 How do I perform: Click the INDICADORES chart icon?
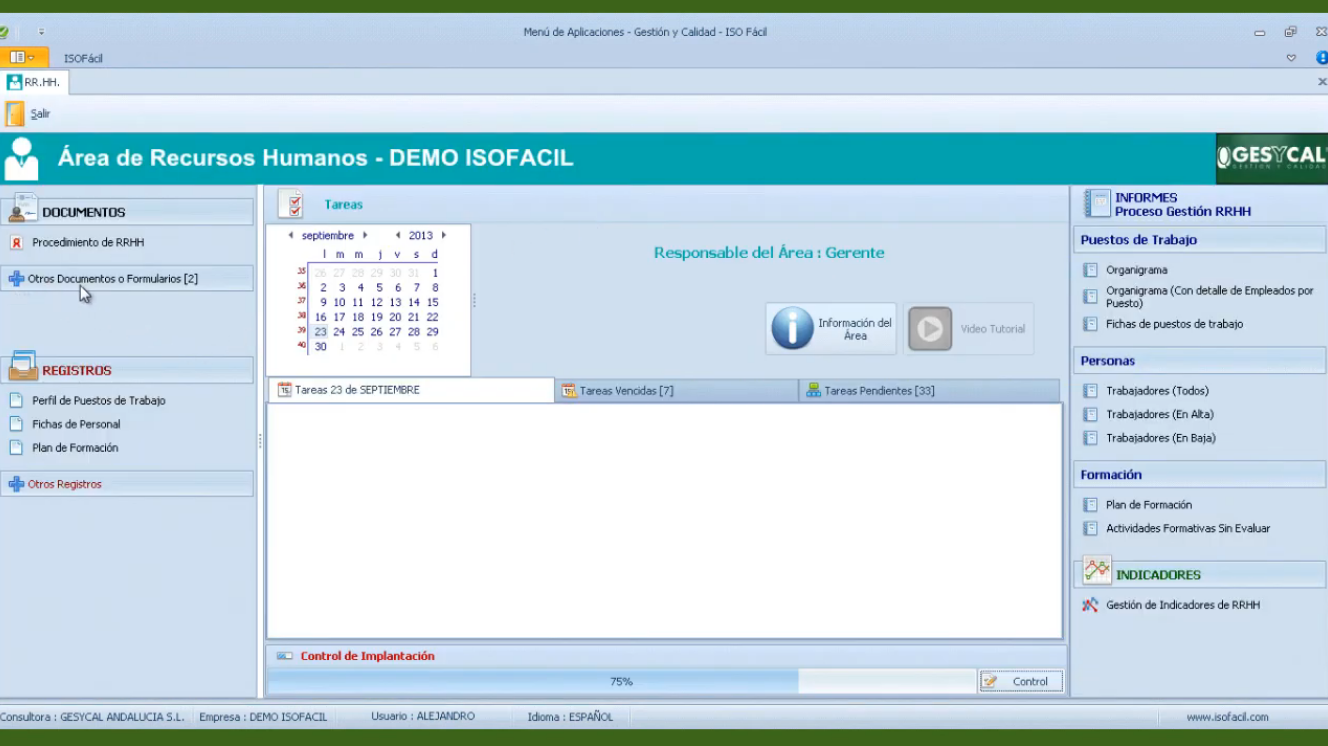(x=1097, y=571)
